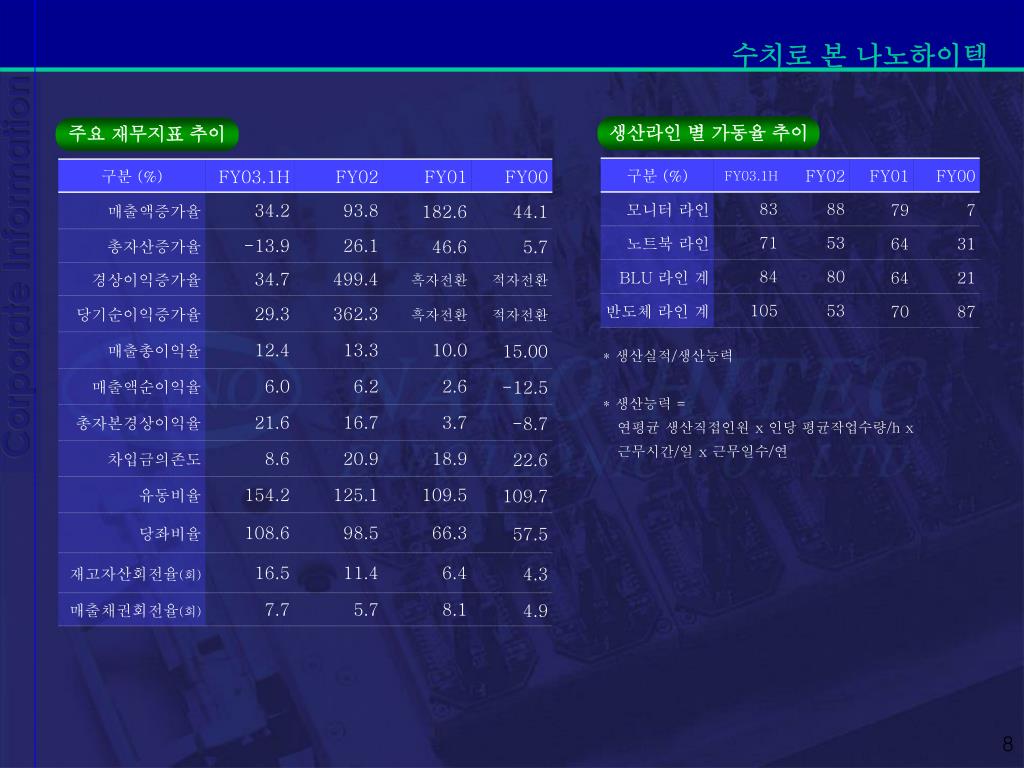The height and width of the screenshot is (768, 1024).
Task: Select the '생산라인 별 가동율 추이' section heading
Action: 709,133
